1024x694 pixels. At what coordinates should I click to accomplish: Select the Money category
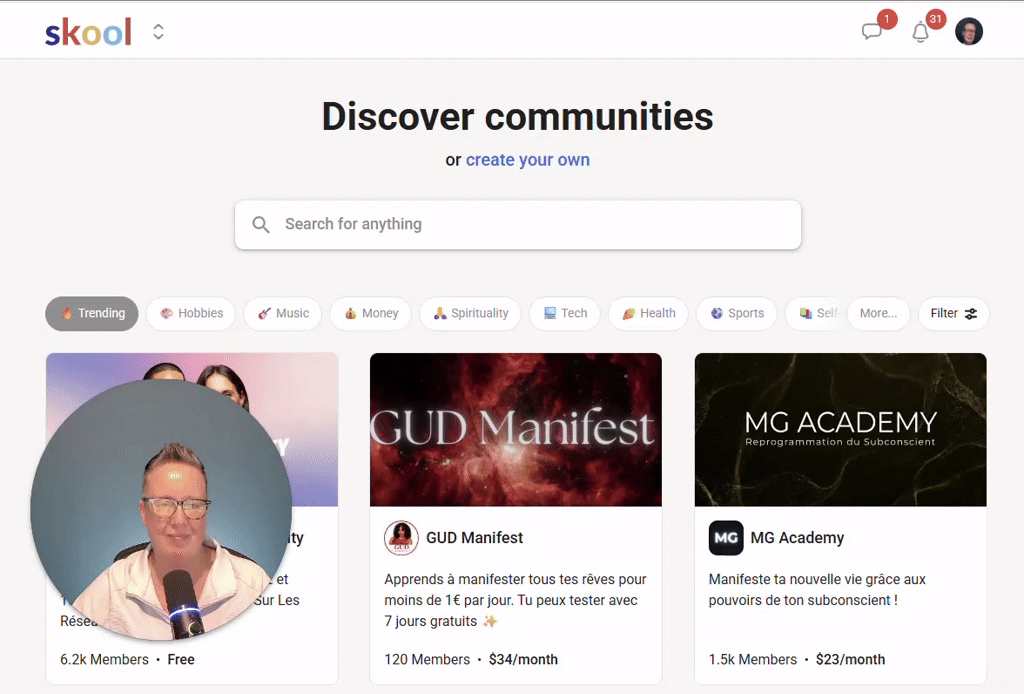click(x=371, y=313)
